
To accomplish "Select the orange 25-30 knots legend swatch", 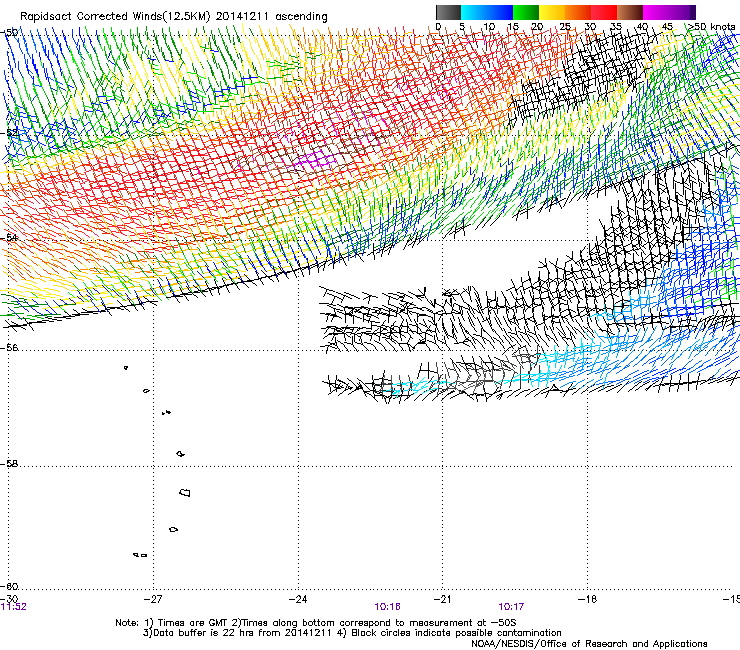I will tap(578, 12).
